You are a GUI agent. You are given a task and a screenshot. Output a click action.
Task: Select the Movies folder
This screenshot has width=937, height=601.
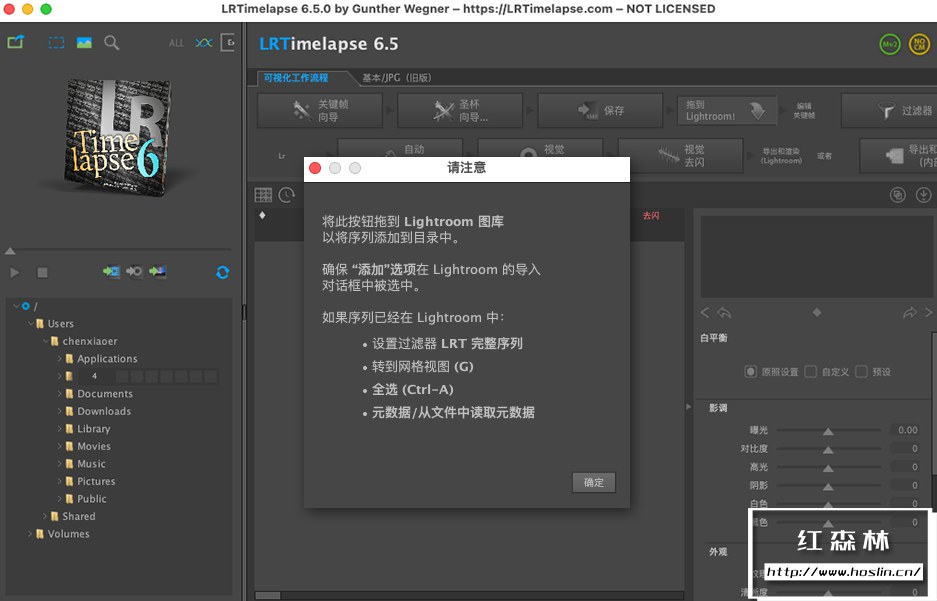pyautogui.click(x=94, y=446)
